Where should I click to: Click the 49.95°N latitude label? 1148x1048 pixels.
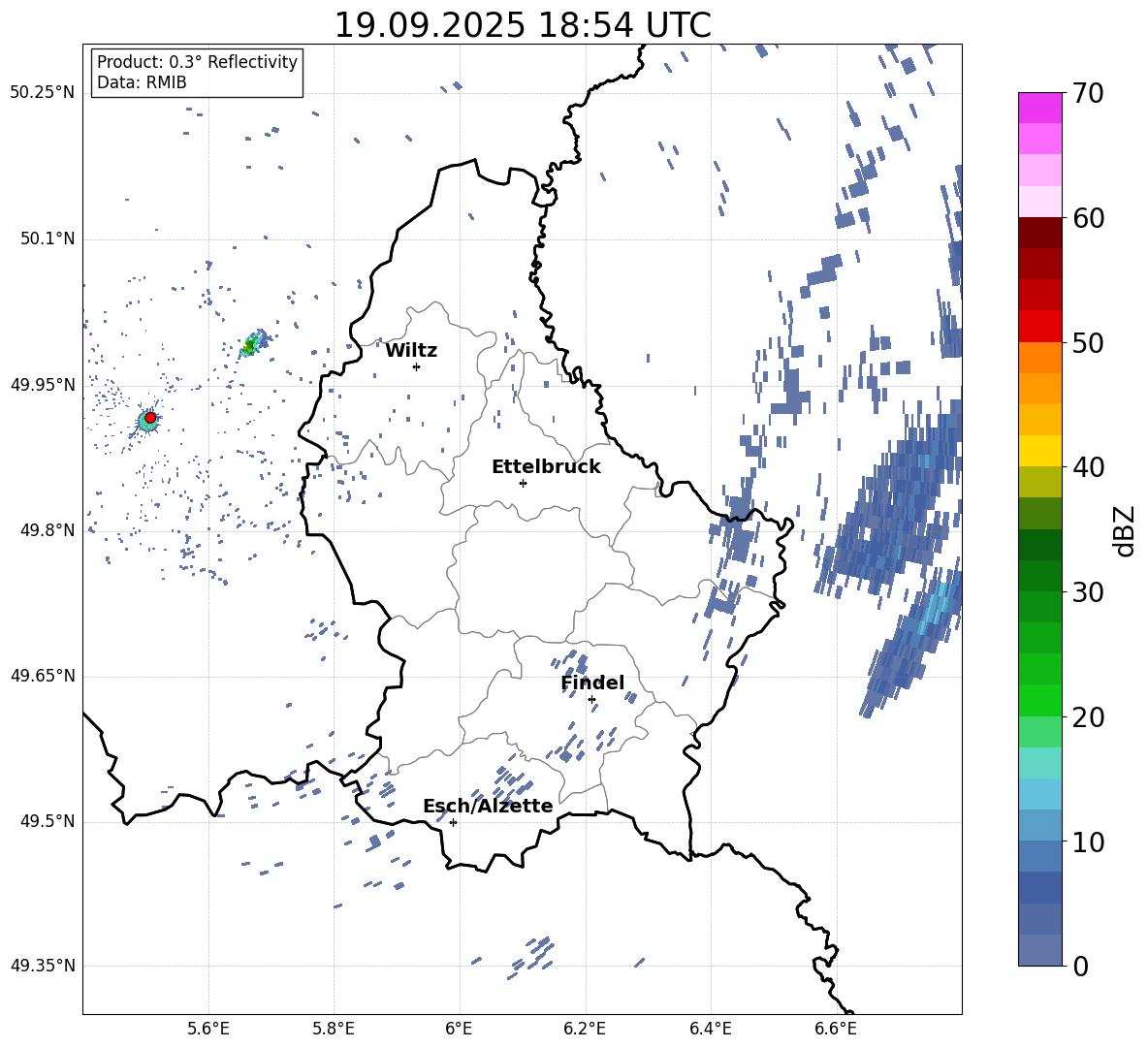point(43,385)
